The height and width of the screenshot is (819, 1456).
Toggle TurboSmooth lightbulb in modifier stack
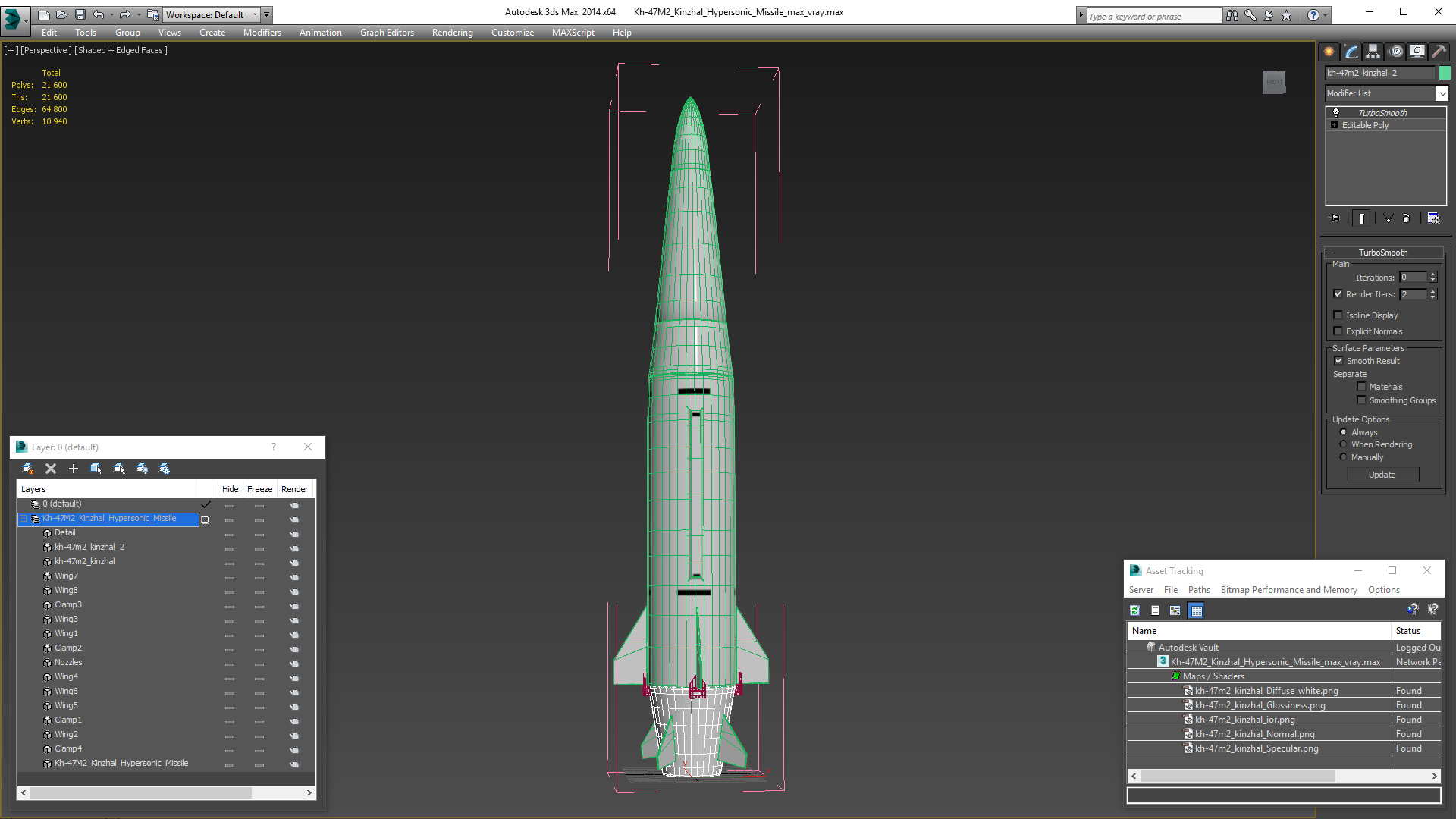(1336, 112)
